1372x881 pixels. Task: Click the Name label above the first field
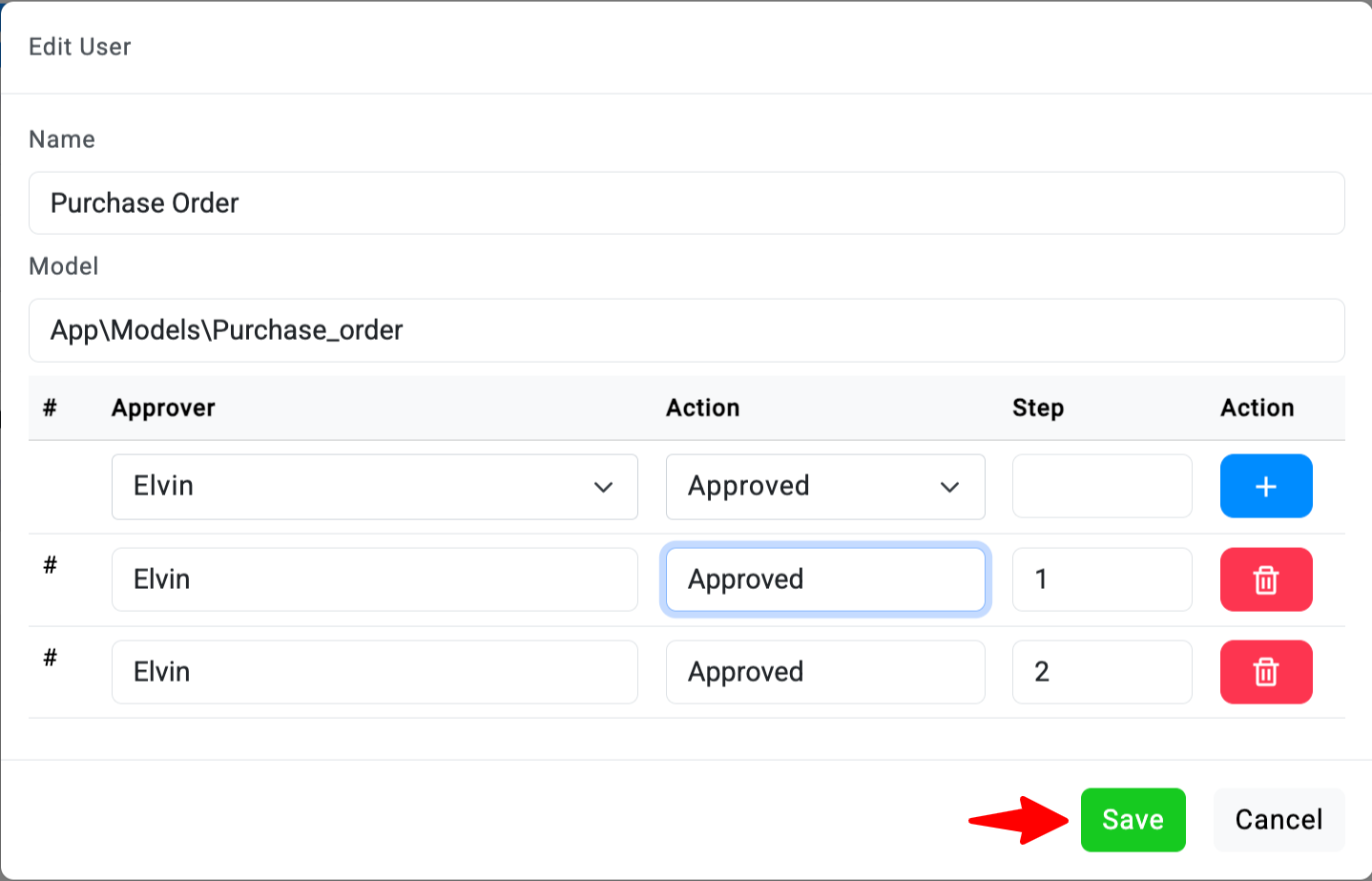(x=62, y=139)
